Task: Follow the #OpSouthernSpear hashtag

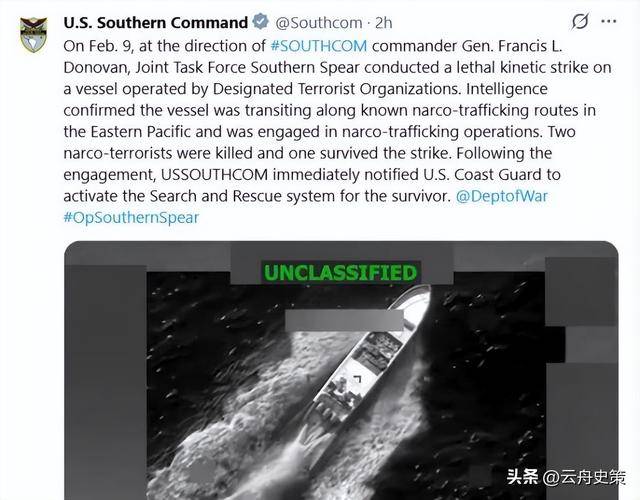Action: point(131,218)
